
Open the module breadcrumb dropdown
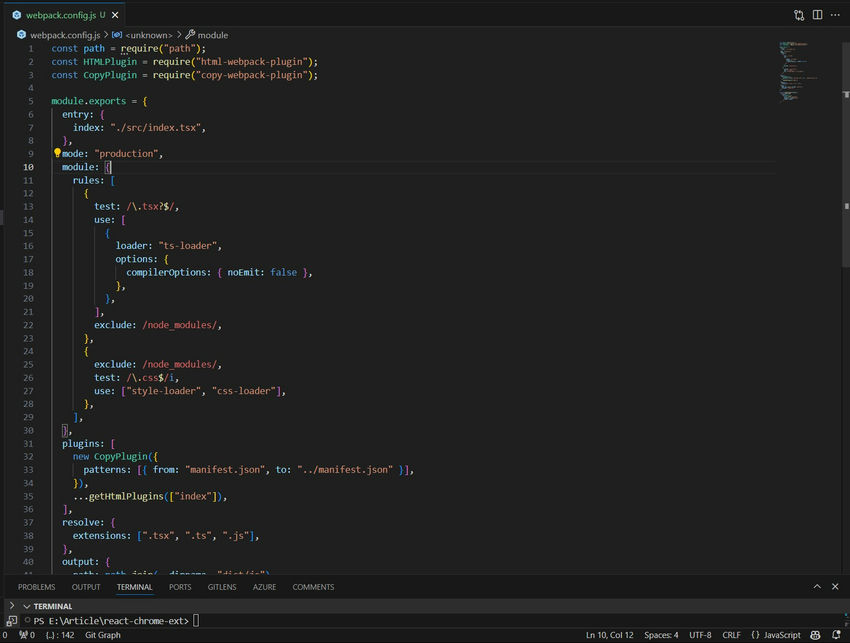(211, 35)
